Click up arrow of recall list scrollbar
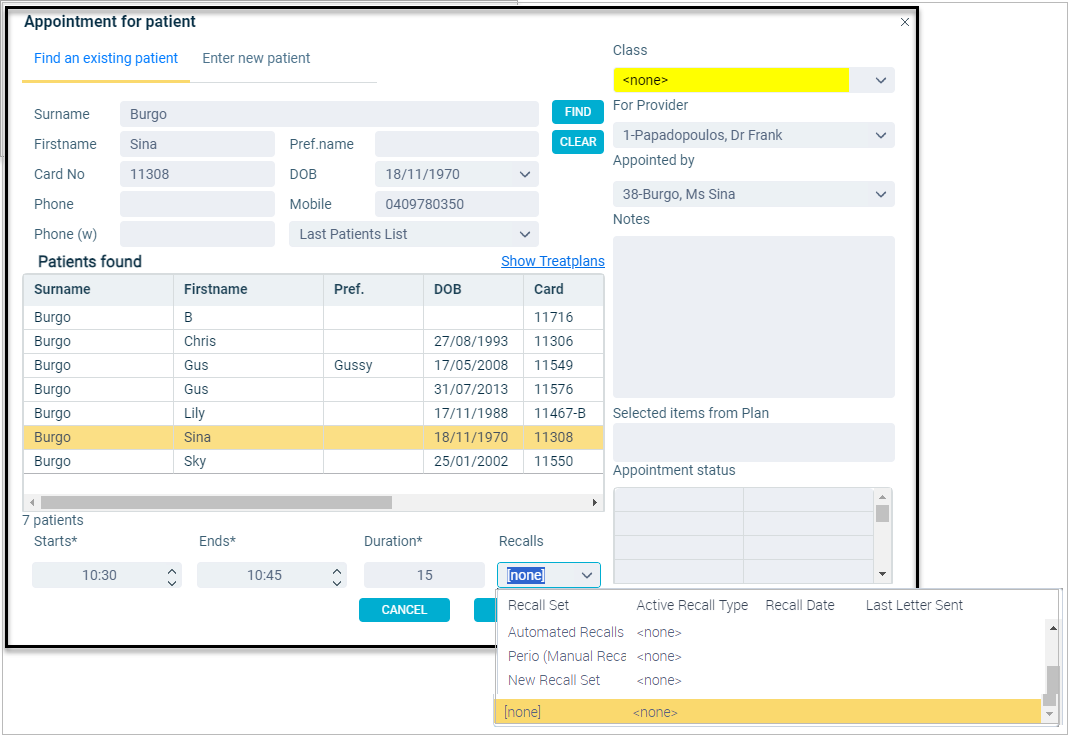Viewport: 1069px width, 739px height. tap(1053, 628)
